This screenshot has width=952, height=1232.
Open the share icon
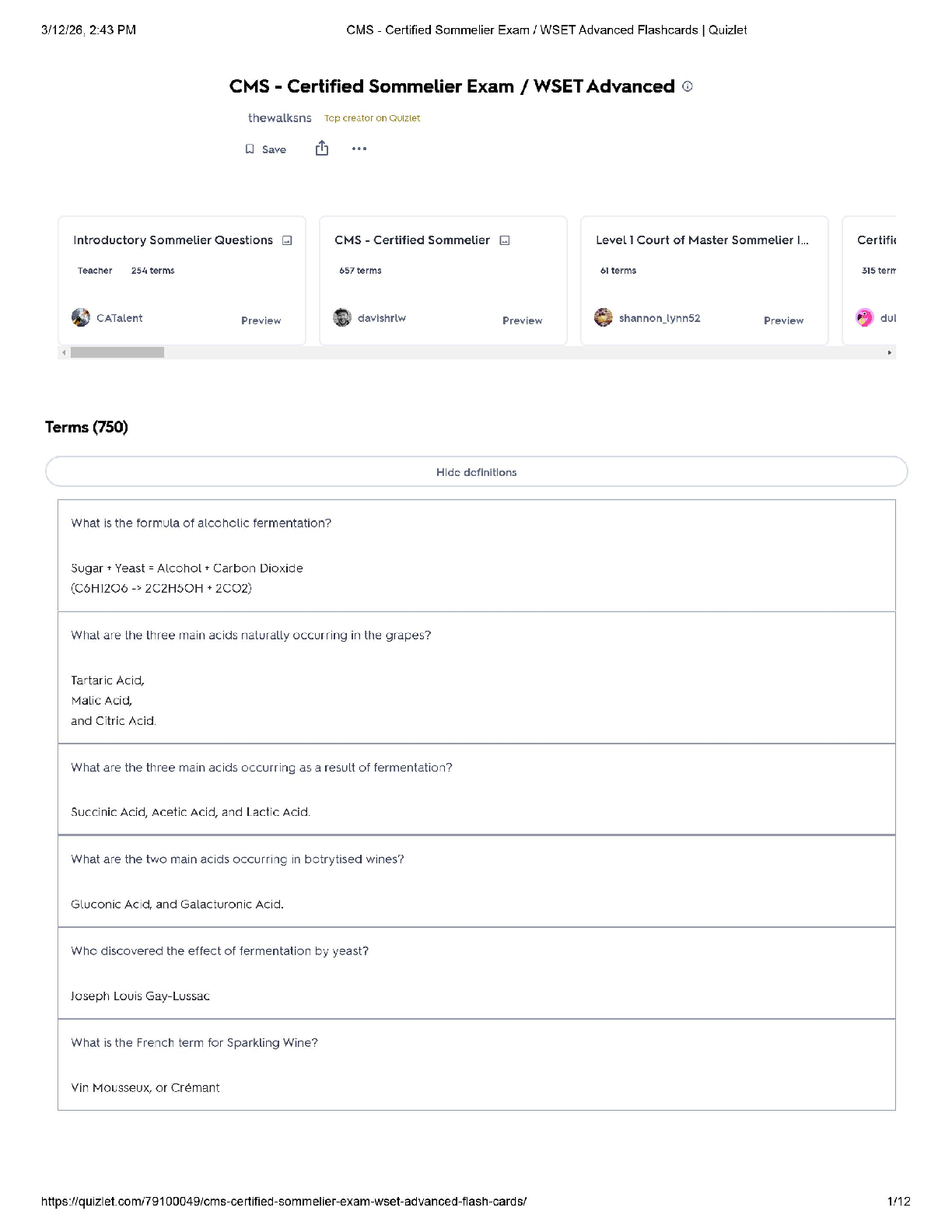coord(322,149)
